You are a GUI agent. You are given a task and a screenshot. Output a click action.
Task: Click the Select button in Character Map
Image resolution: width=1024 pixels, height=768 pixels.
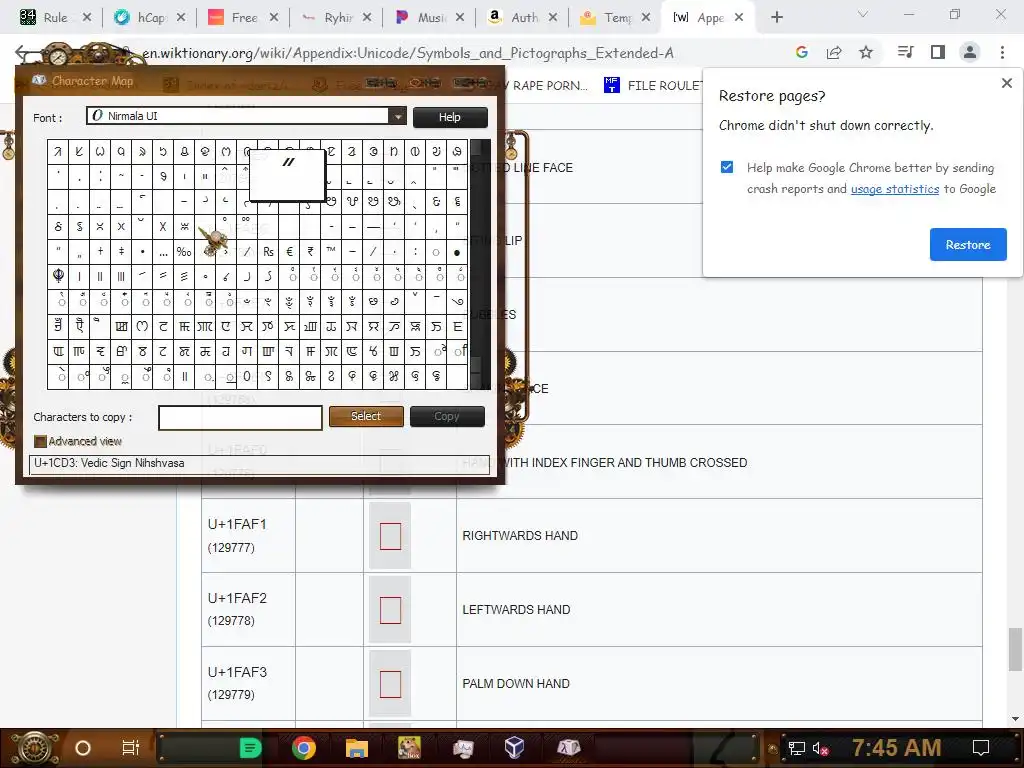click(x=366, y=416)
